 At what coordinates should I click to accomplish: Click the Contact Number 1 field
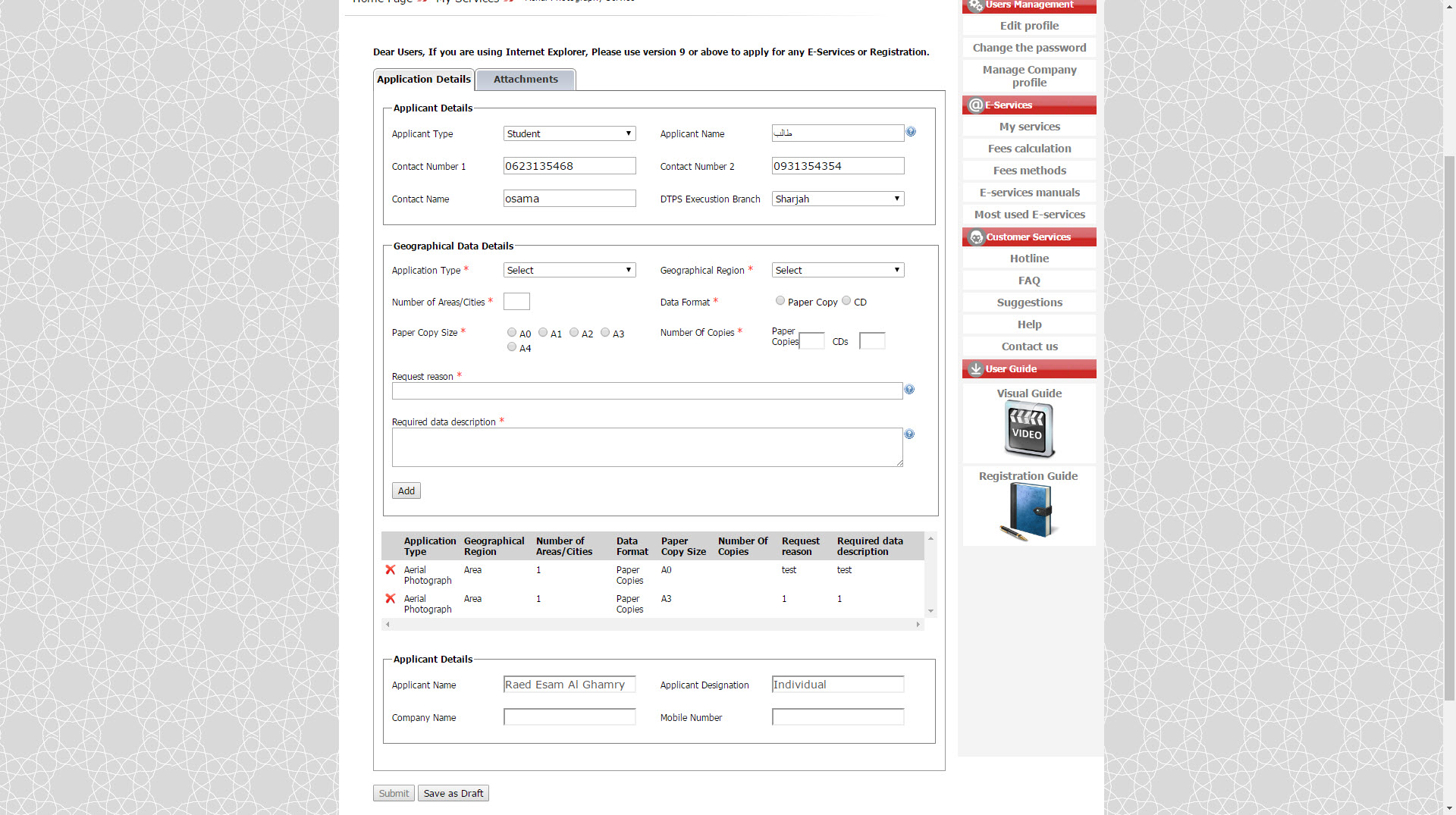tap(570, 166)
